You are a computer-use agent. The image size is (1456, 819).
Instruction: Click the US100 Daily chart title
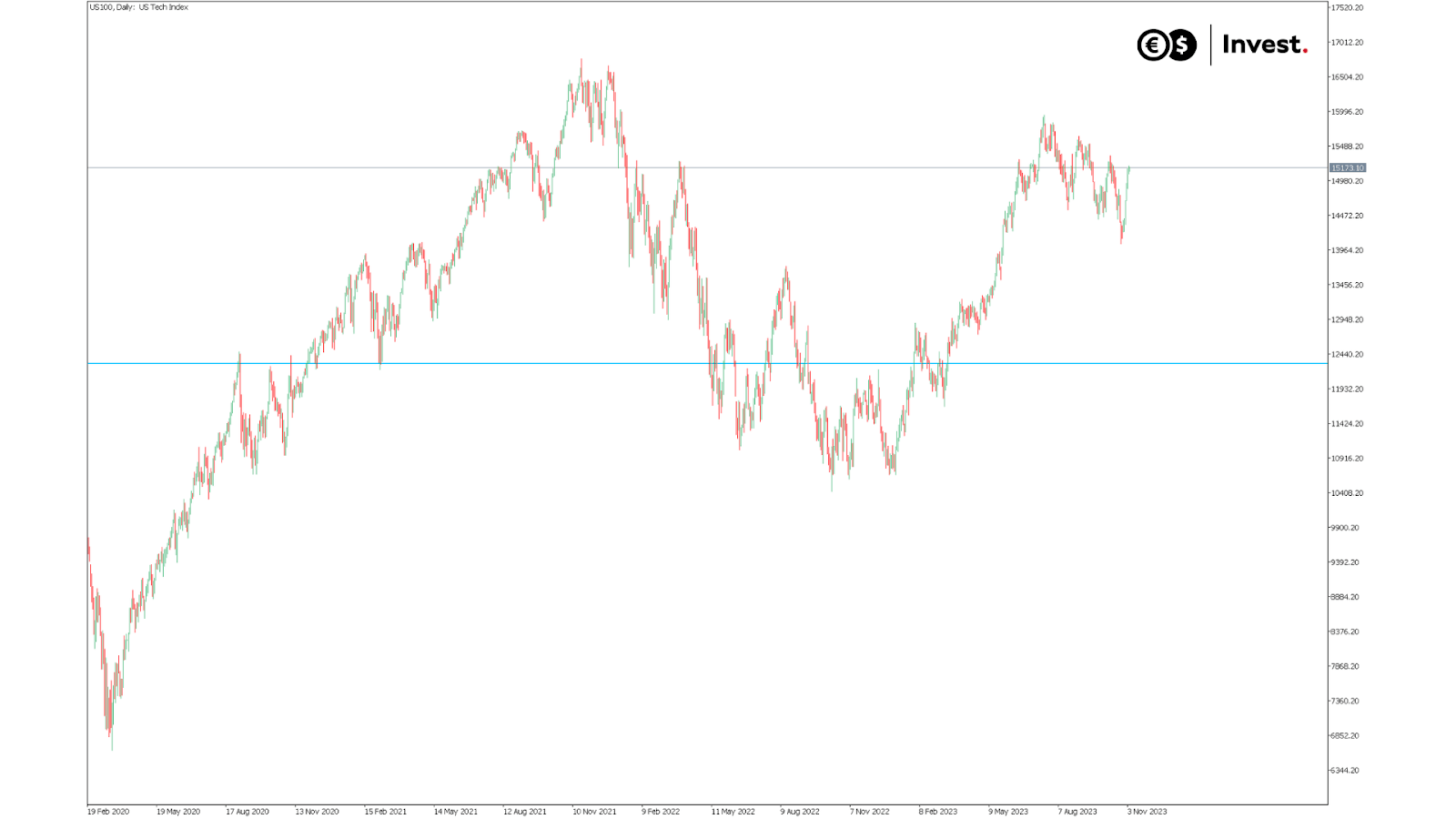coord(138,7)
